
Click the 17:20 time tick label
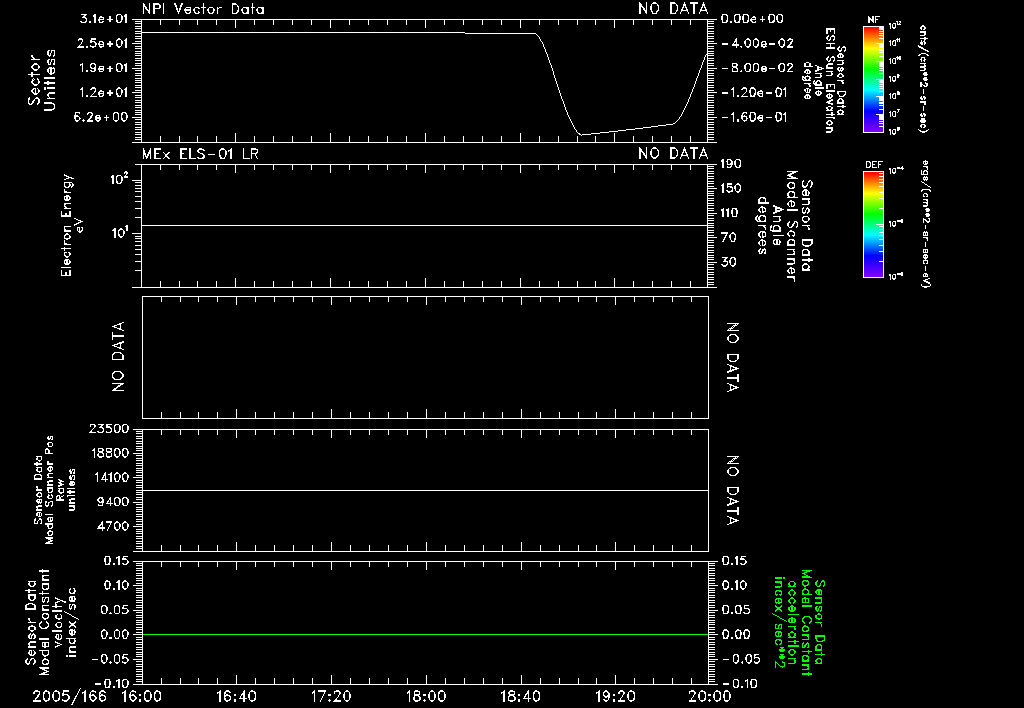click(331, 696)
